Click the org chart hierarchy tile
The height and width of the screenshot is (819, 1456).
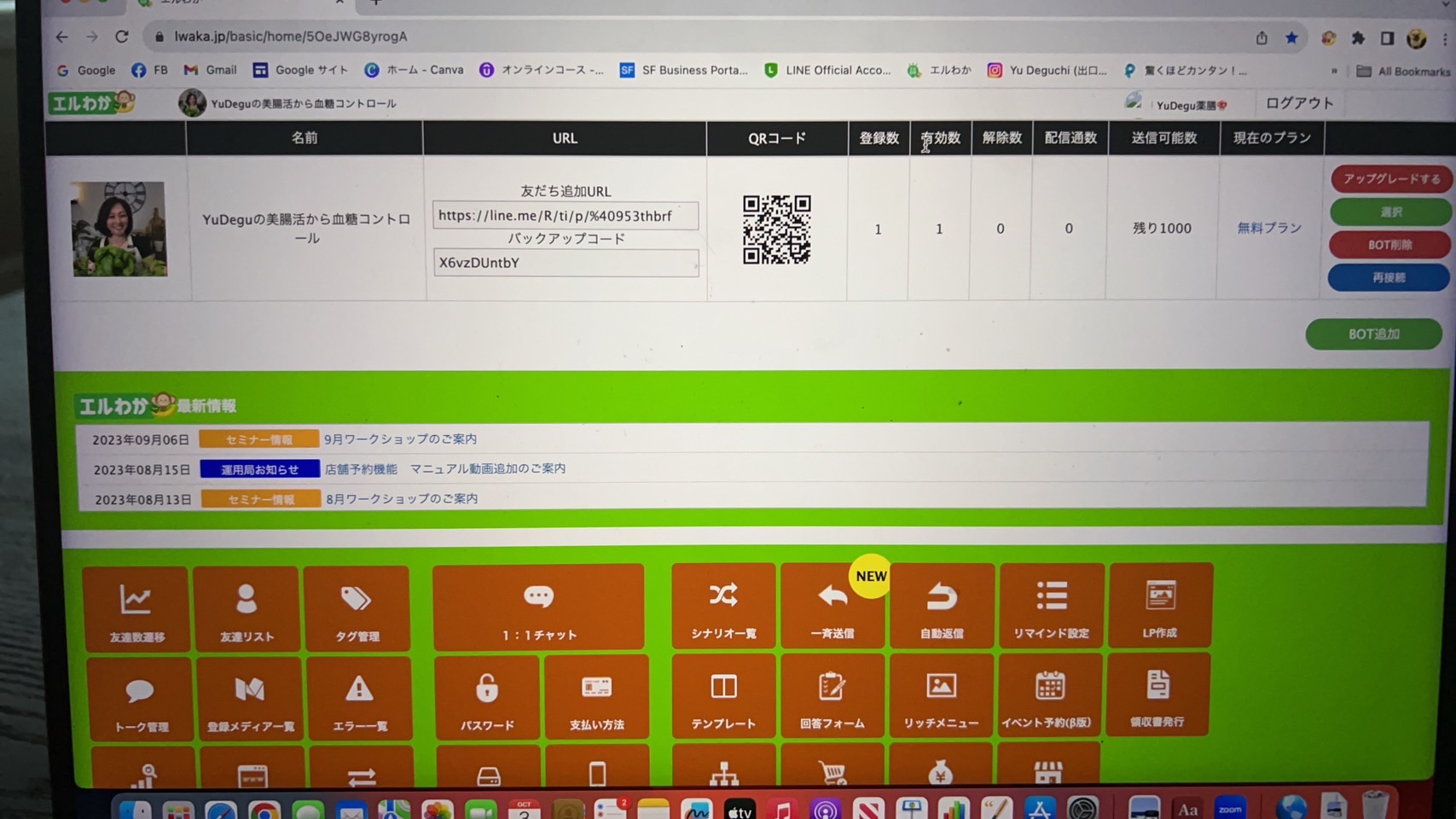[x=723, y=767]
